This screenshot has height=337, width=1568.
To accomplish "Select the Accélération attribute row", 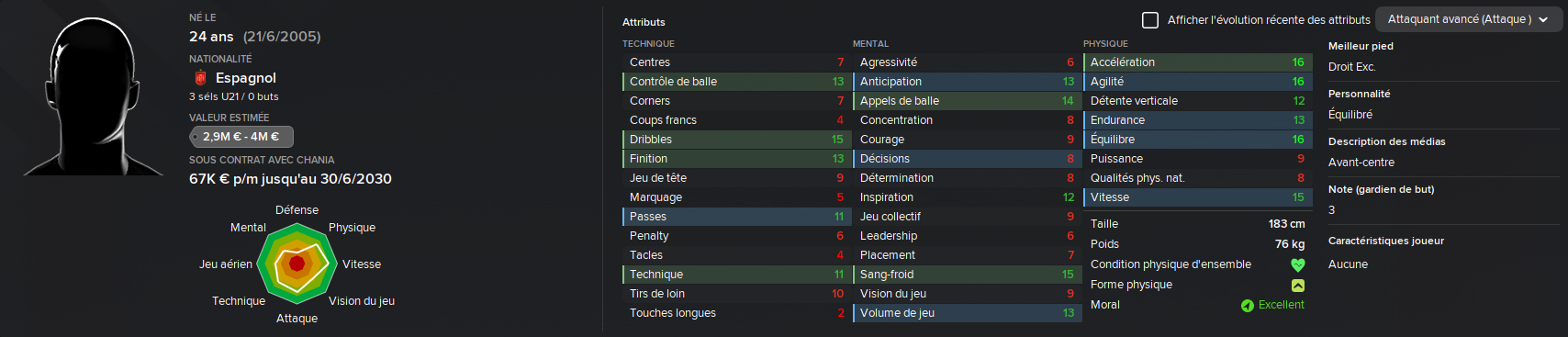I will [x=1197, y=62].
